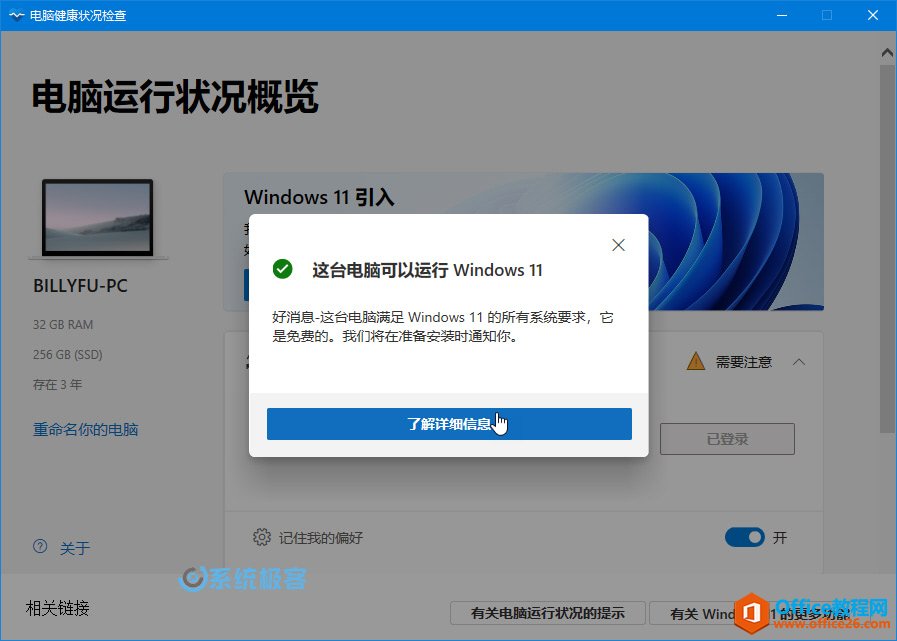This screenshot has height=641, width=897.
Task: Click the 需要注意 status label
Action: (744, 362)
